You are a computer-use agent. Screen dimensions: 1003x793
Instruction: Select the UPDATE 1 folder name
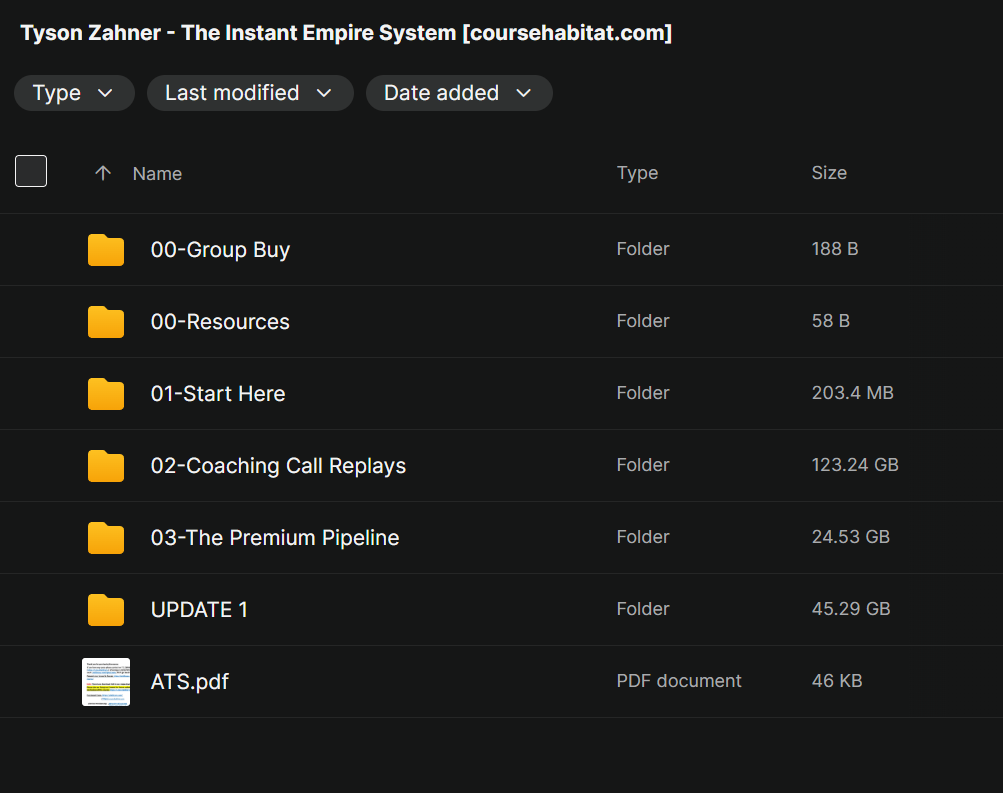199,609
